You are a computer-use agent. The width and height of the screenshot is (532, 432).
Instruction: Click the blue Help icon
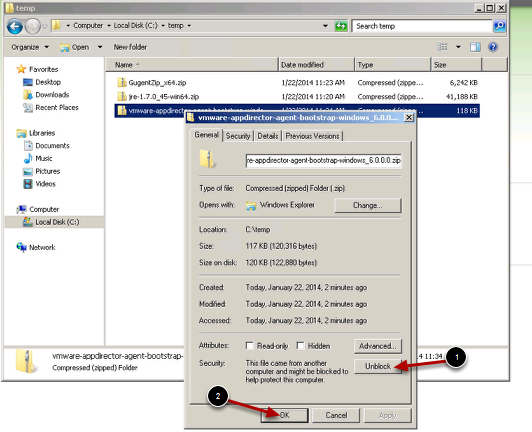(x=493, y=47)
